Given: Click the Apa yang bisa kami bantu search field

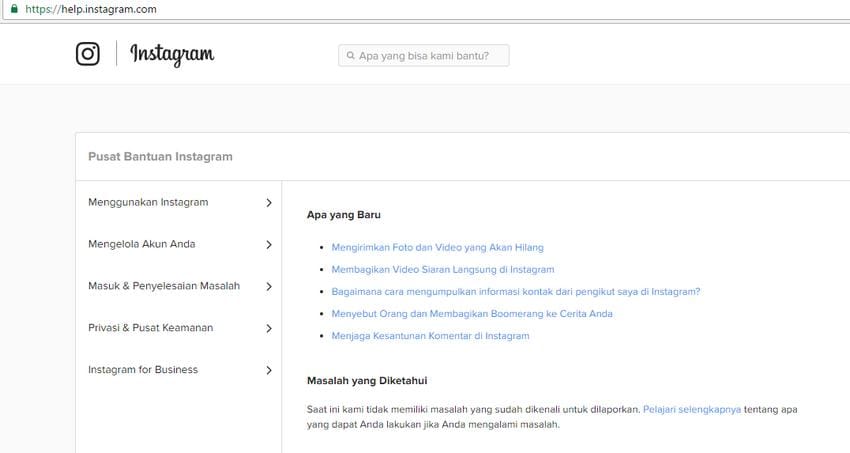Looking at the screenshot, I should pos(430,56).
